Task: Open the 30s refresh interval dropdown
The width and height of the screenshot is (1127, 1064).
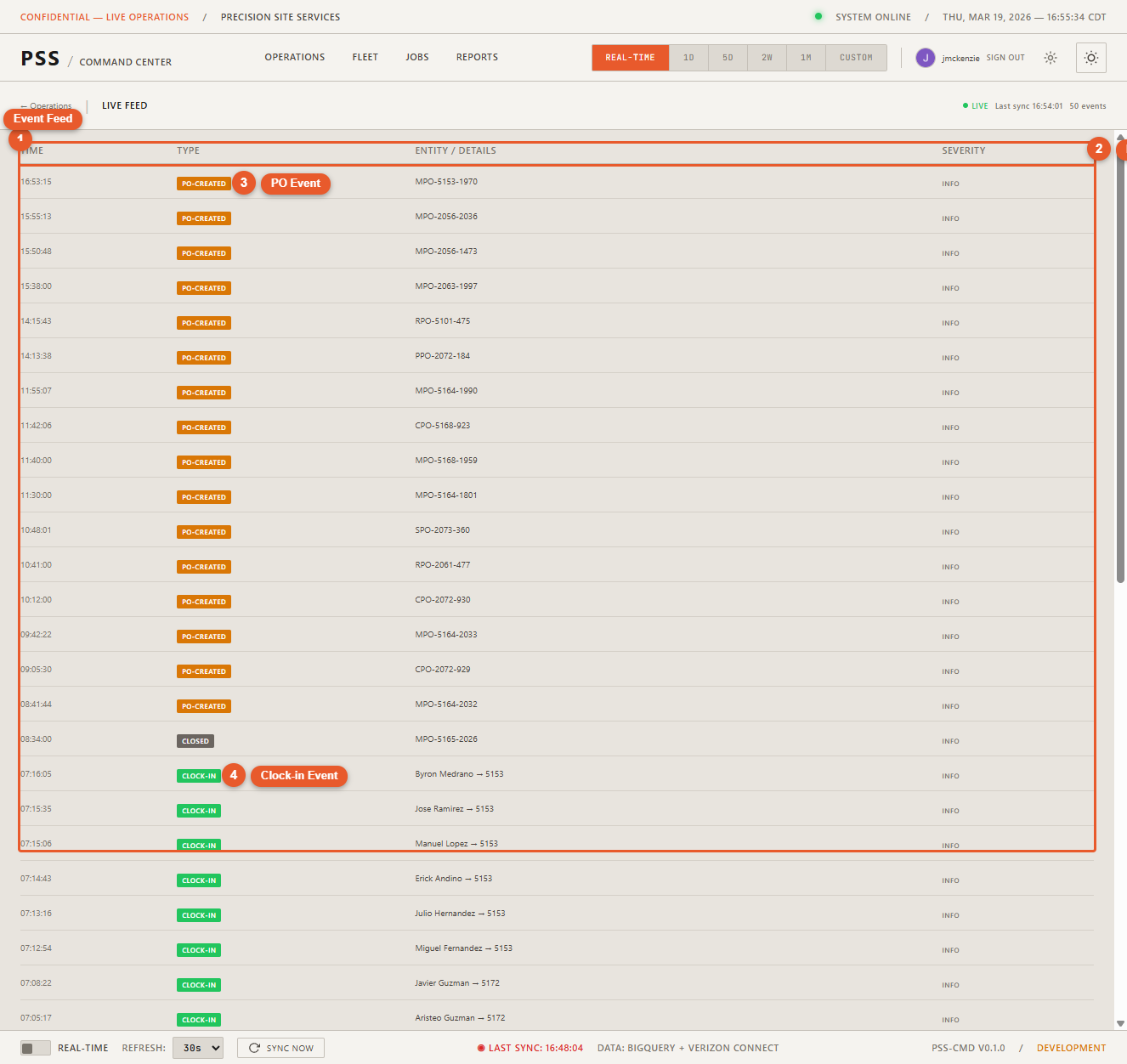Action: pos(198,1047)
